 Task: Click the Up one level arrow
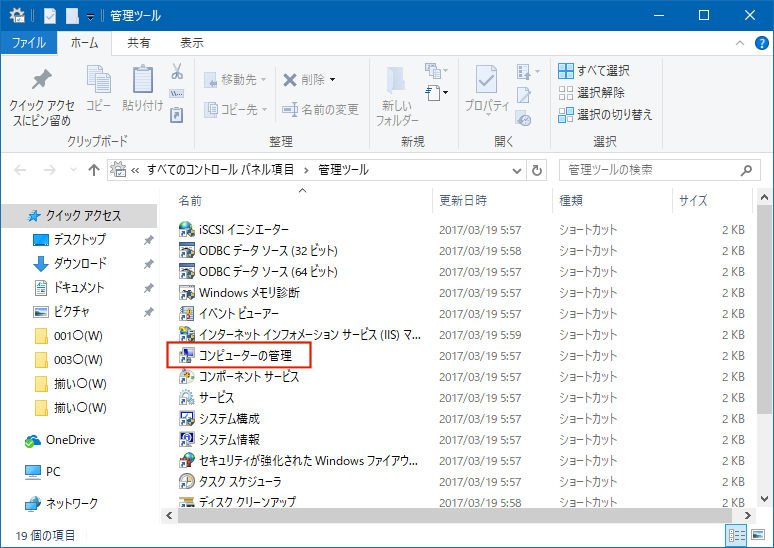point(94,170)
